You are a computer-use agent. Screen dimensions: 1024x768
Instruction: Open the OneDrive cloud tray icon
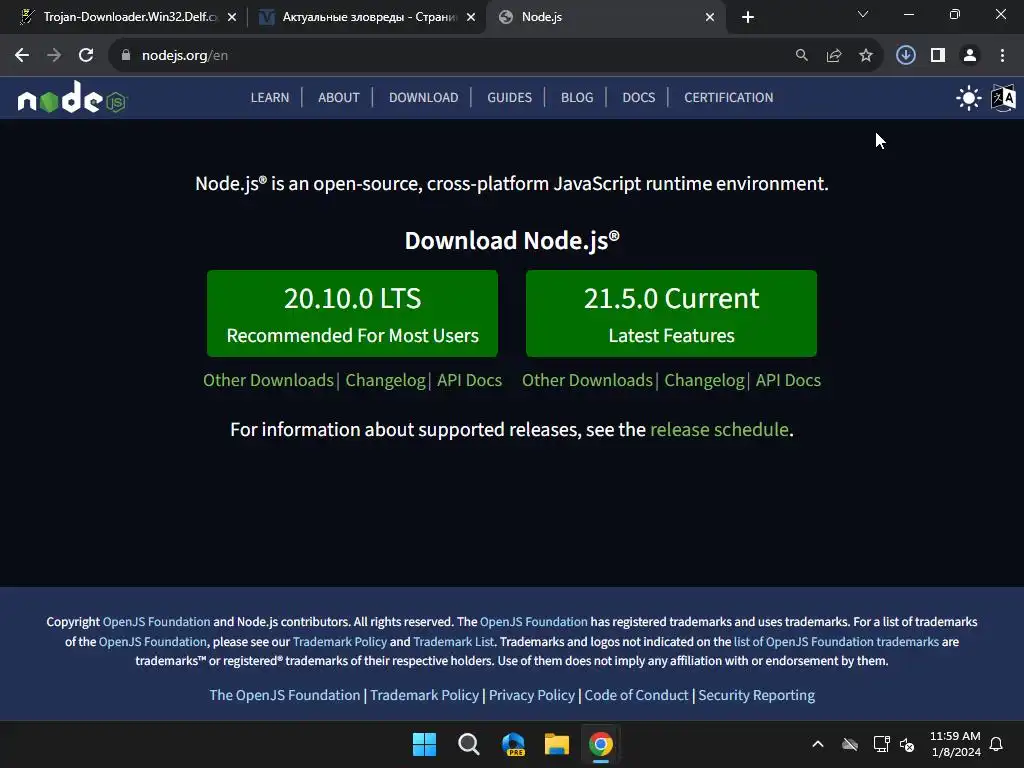[850, 744]
